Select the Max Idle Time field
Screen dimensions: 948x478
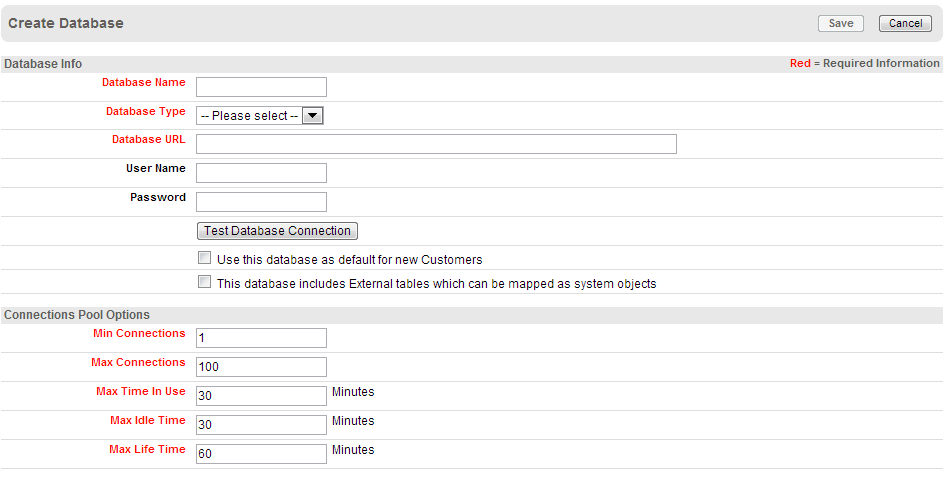coord(261,425)
